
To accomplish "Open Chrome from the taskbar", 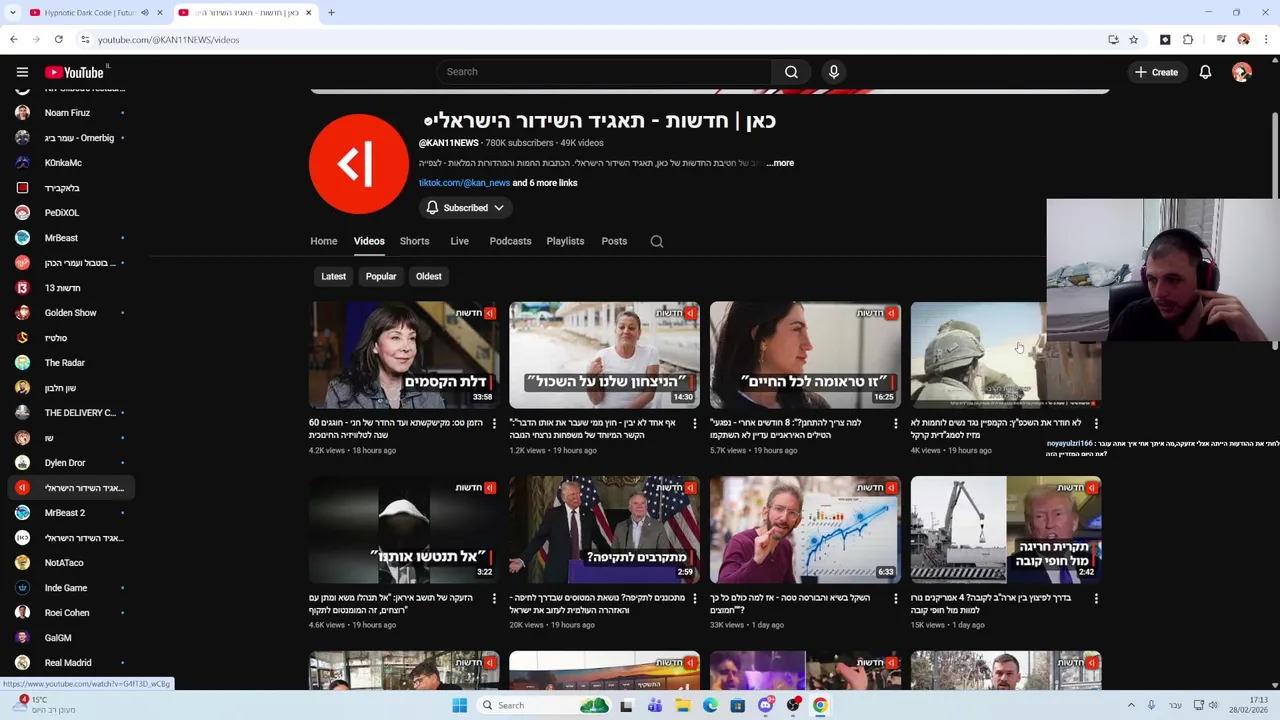I will pyautogui.click(x=820, y=705).
